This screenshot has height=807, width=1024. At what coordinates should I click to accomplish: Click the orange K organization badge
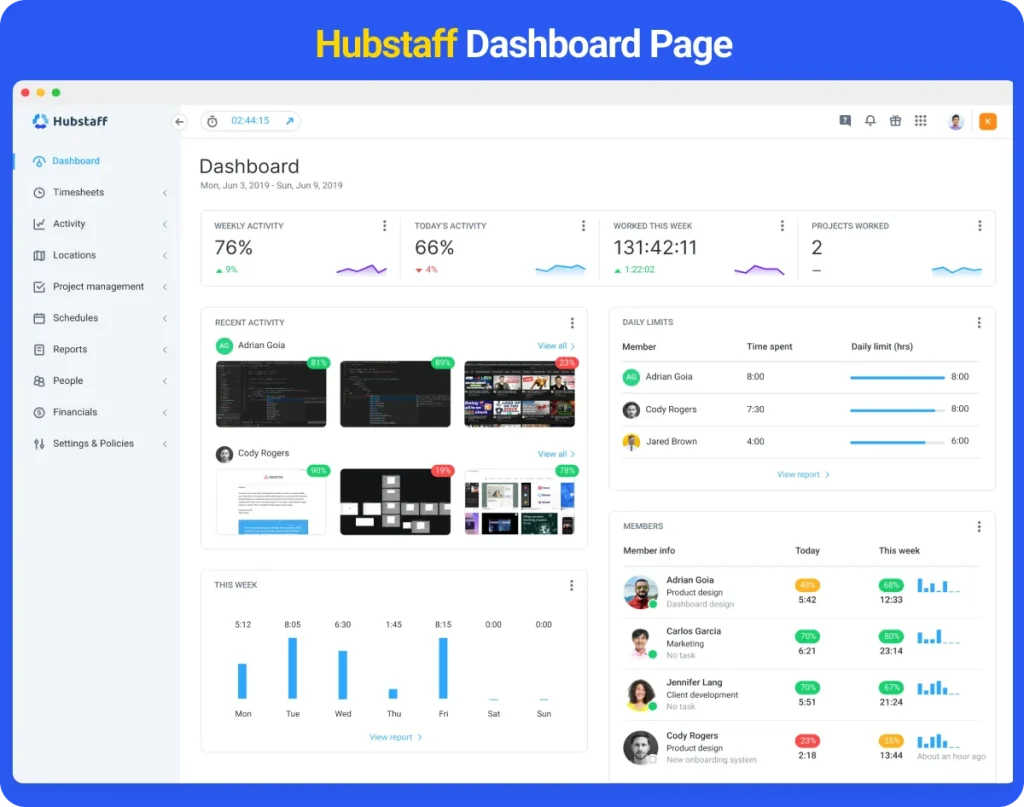[x=987, y=121]
